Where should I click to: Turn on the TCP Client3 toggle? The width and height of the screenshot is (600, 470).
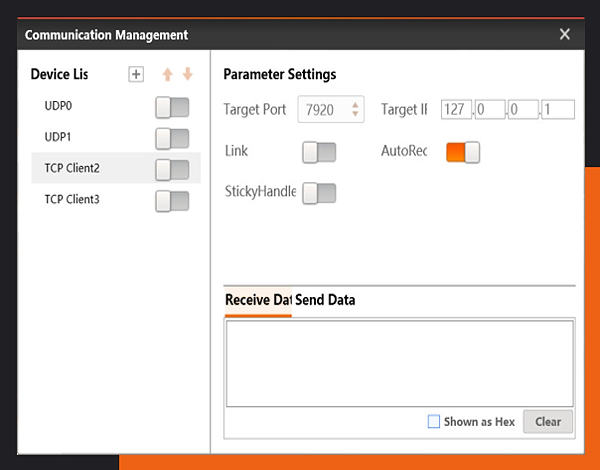[172, 201]
